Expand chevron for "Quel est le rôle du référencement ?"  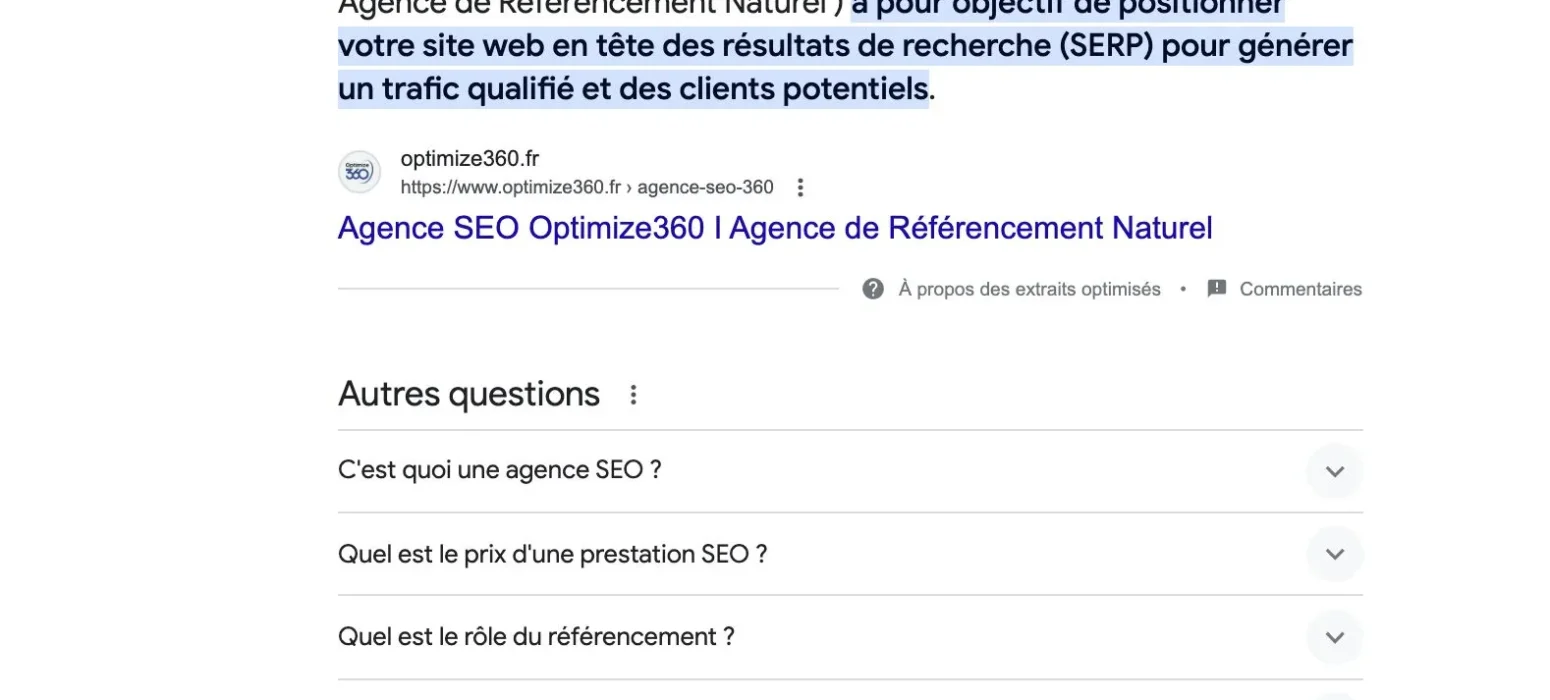(x=1334, y=637)
